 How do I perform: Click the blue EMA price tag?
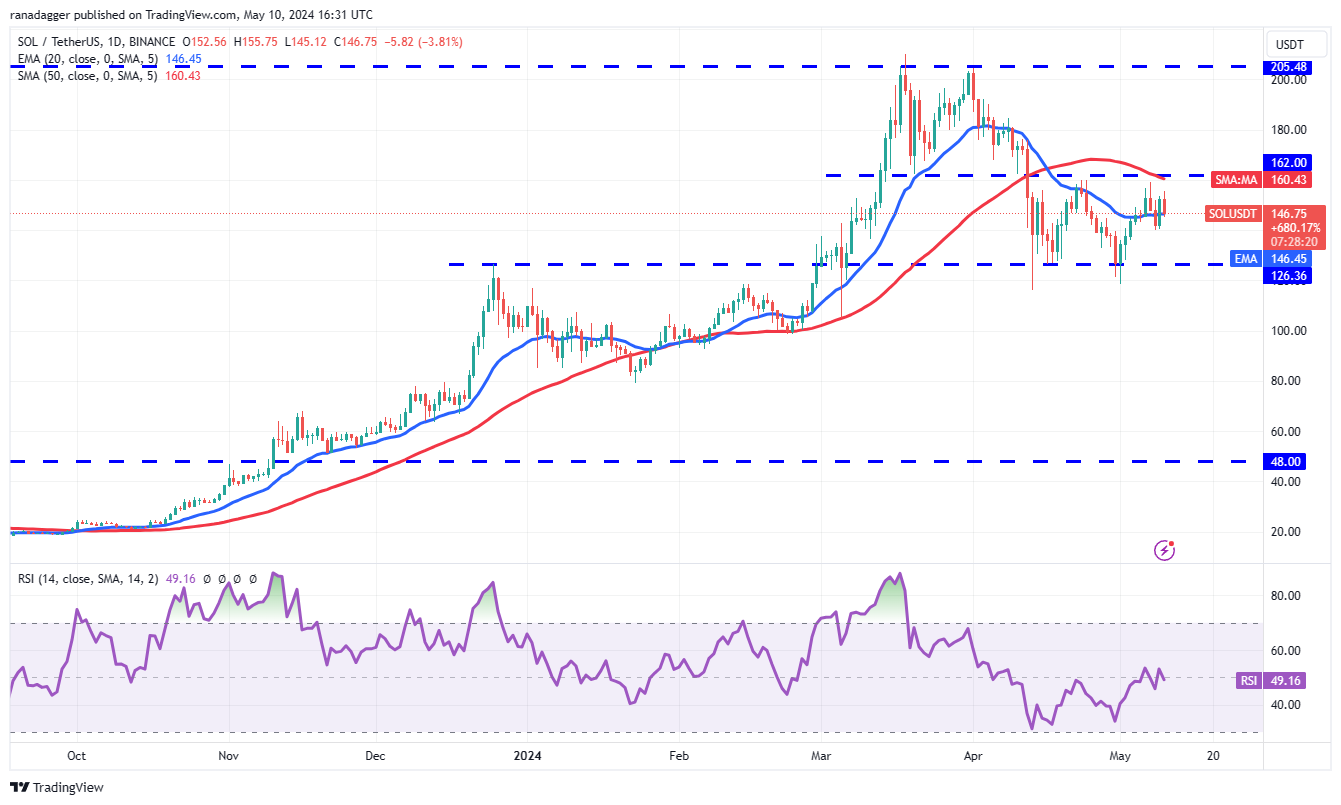(1244, 258)
